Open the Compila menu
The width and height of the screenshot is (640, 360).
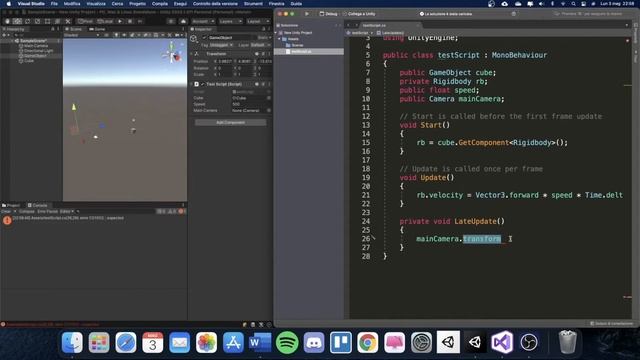click(160, 4)
